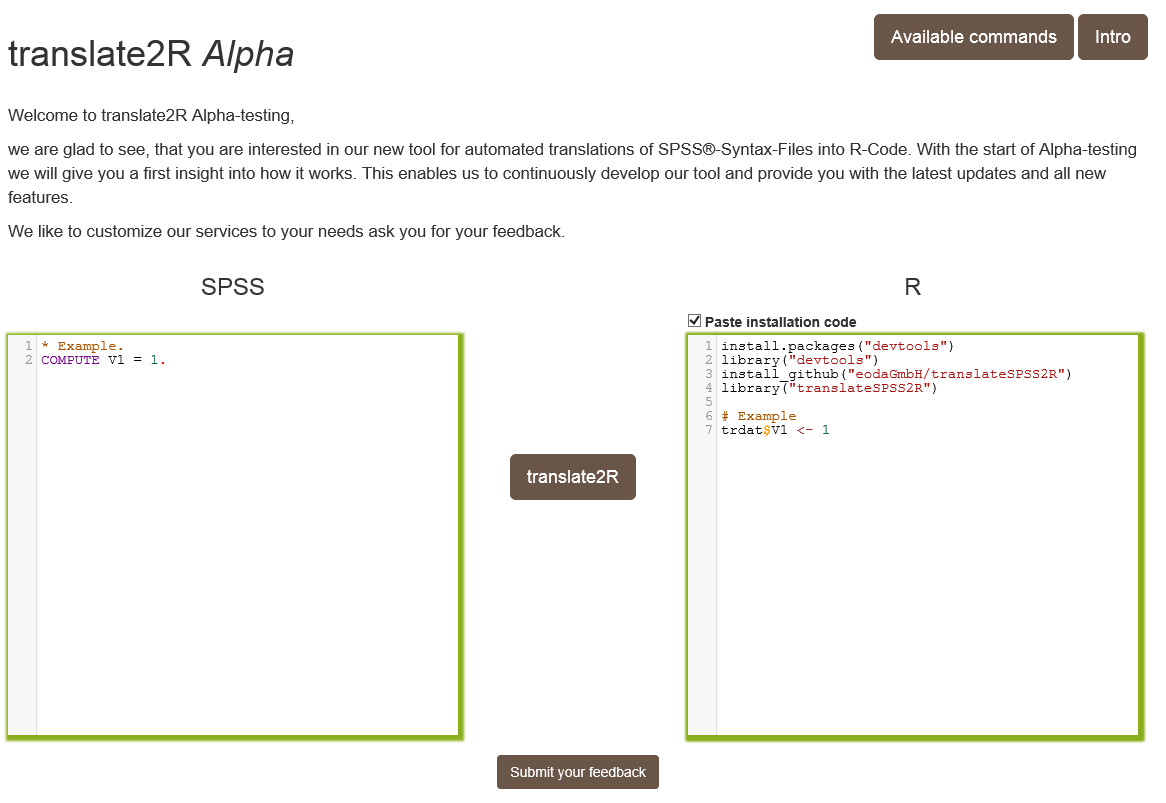Uncheck Paste installation code checkbox
The width and height of the screenshot is (1166, 803).
(695, 320)
